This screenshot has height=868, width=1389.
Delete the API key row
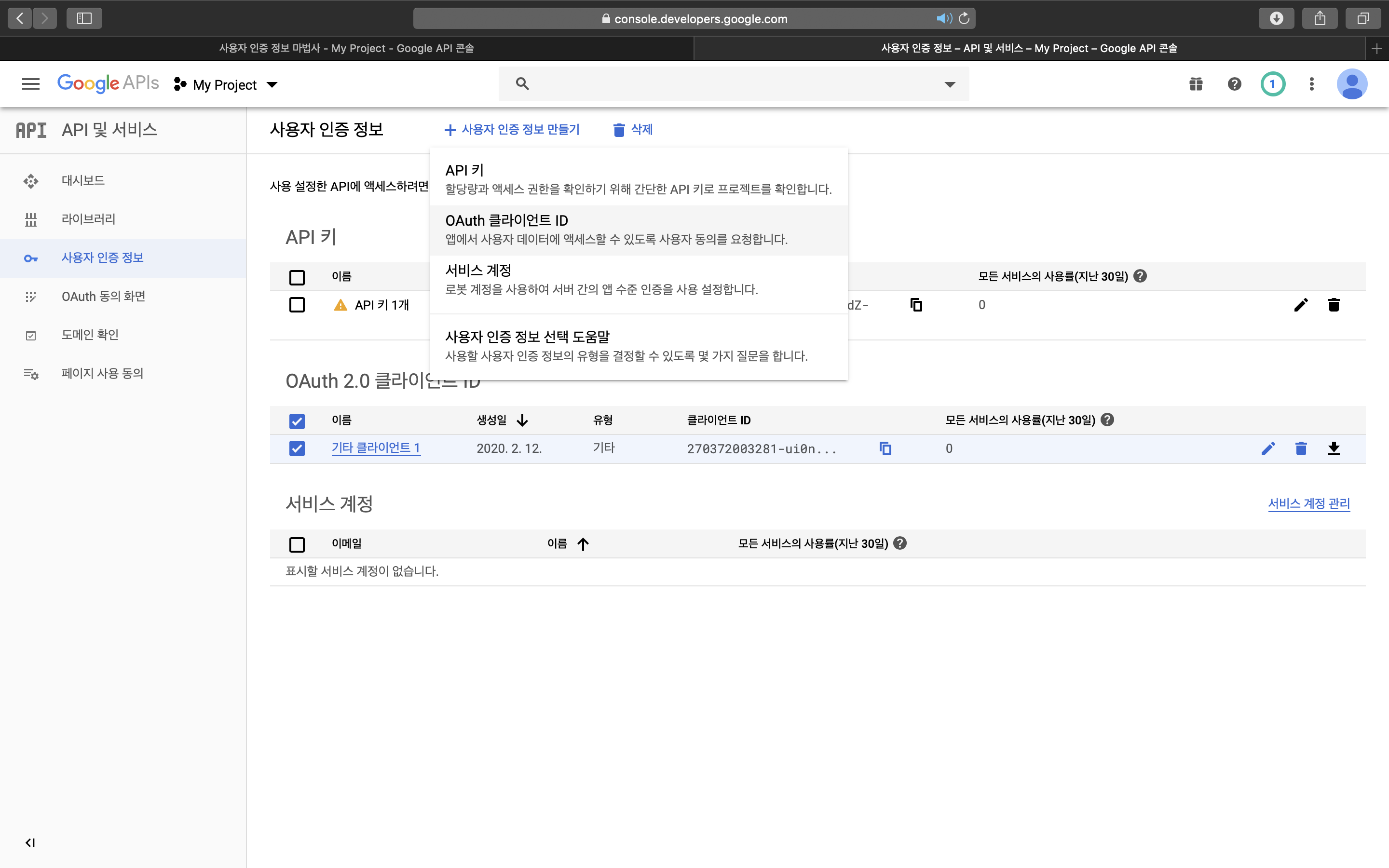click(x=1334, y=305)
